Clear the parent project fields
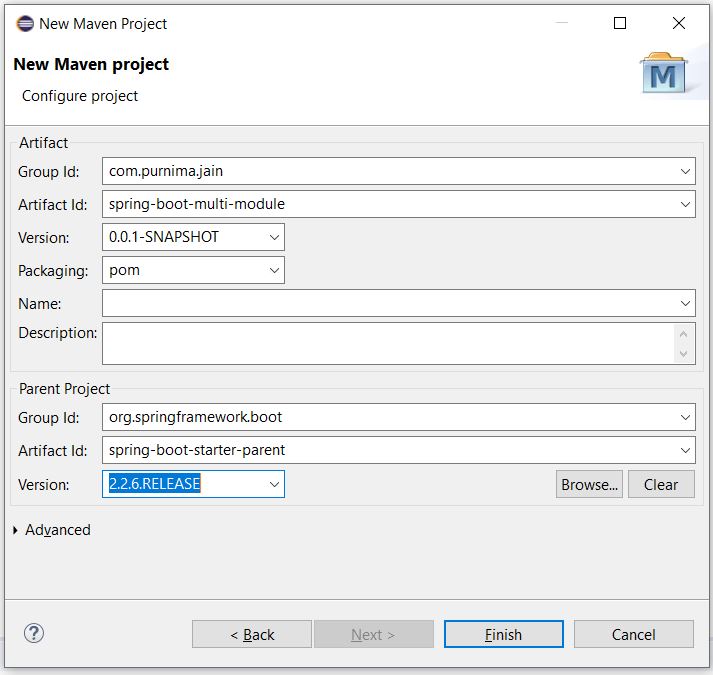Viewport: 713px width, 675px height. coord(660,484)
